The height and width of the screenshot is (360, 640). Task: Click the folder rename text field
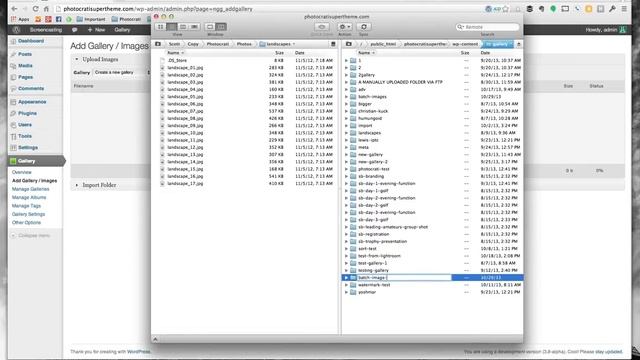(404, 278)
